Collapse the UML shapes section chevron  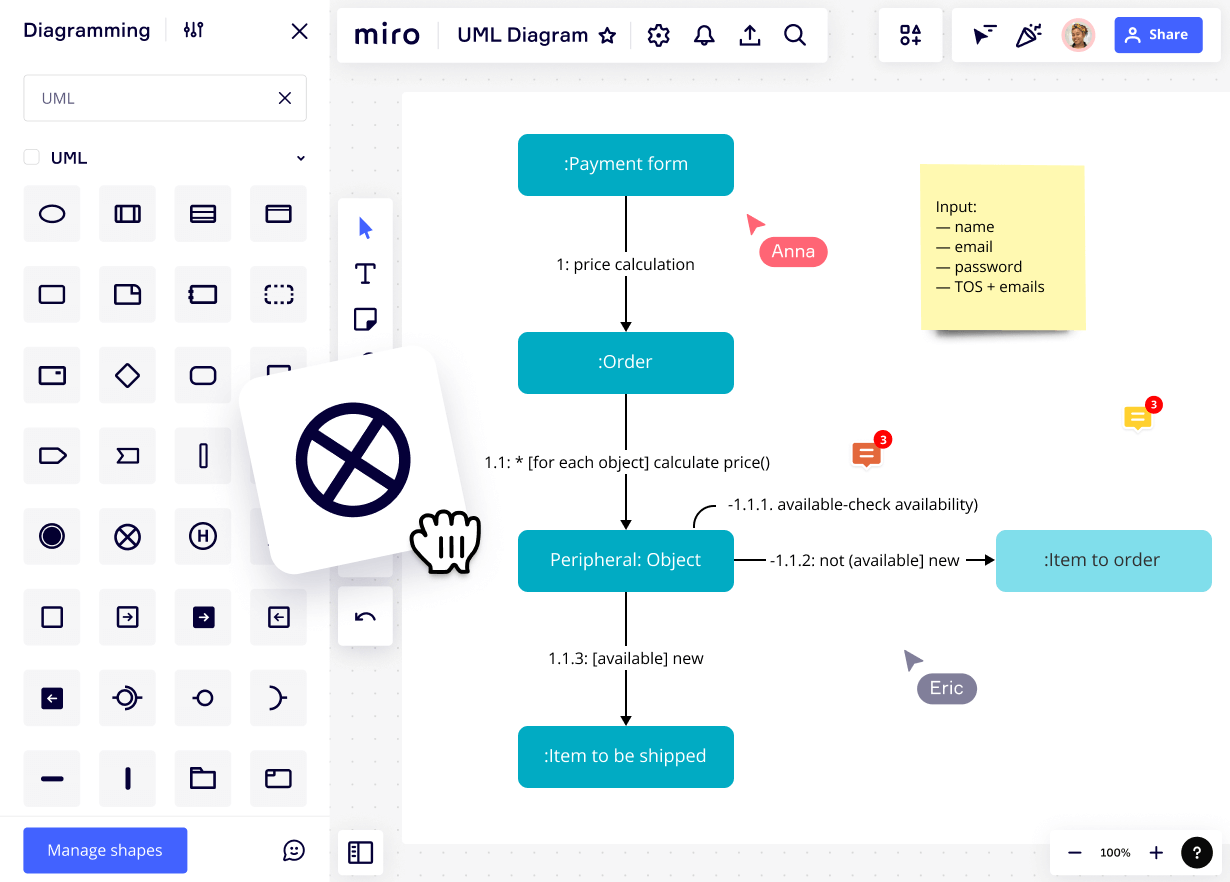coord(300,157)
